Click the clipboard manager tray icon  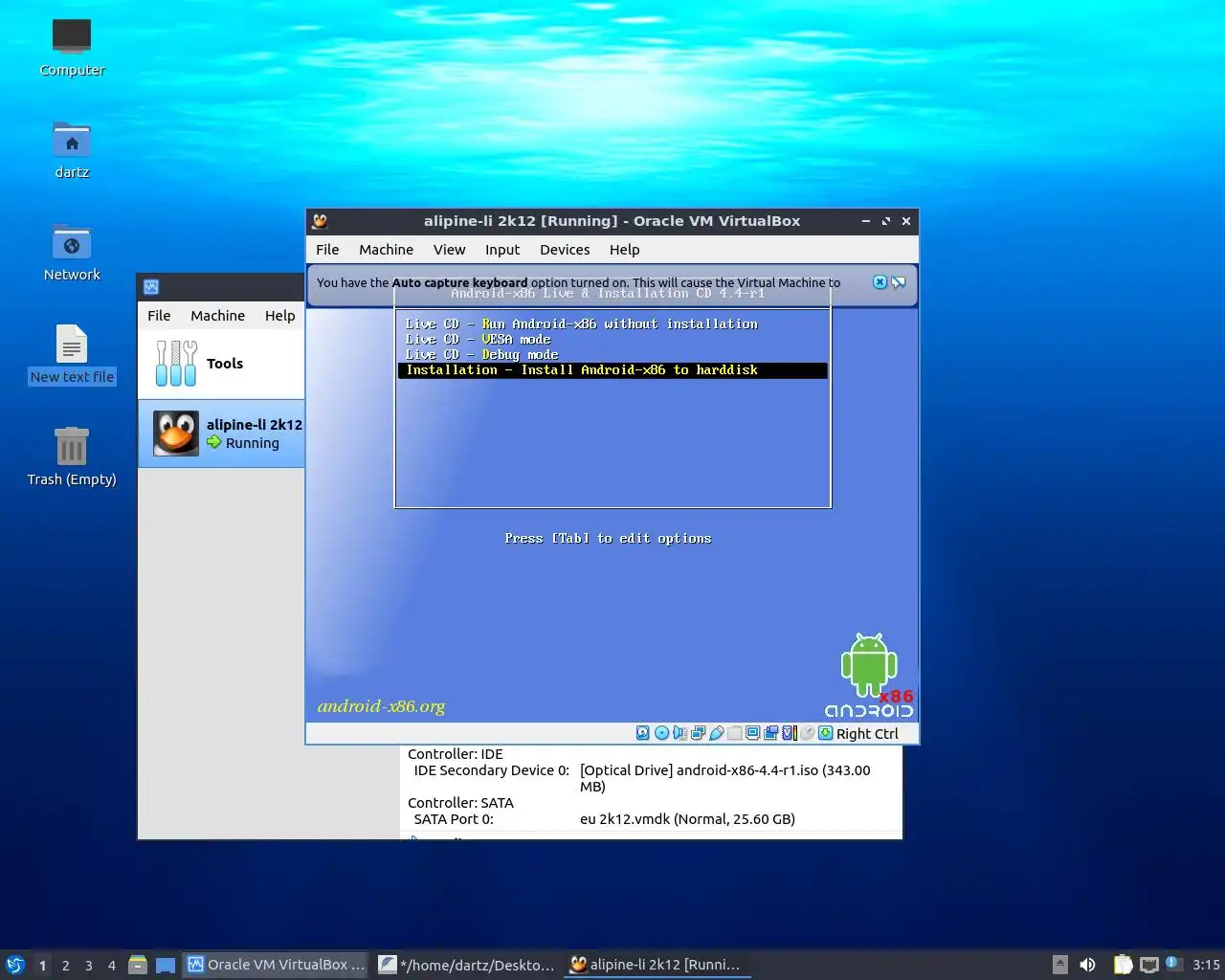(x=1123, y=965)
